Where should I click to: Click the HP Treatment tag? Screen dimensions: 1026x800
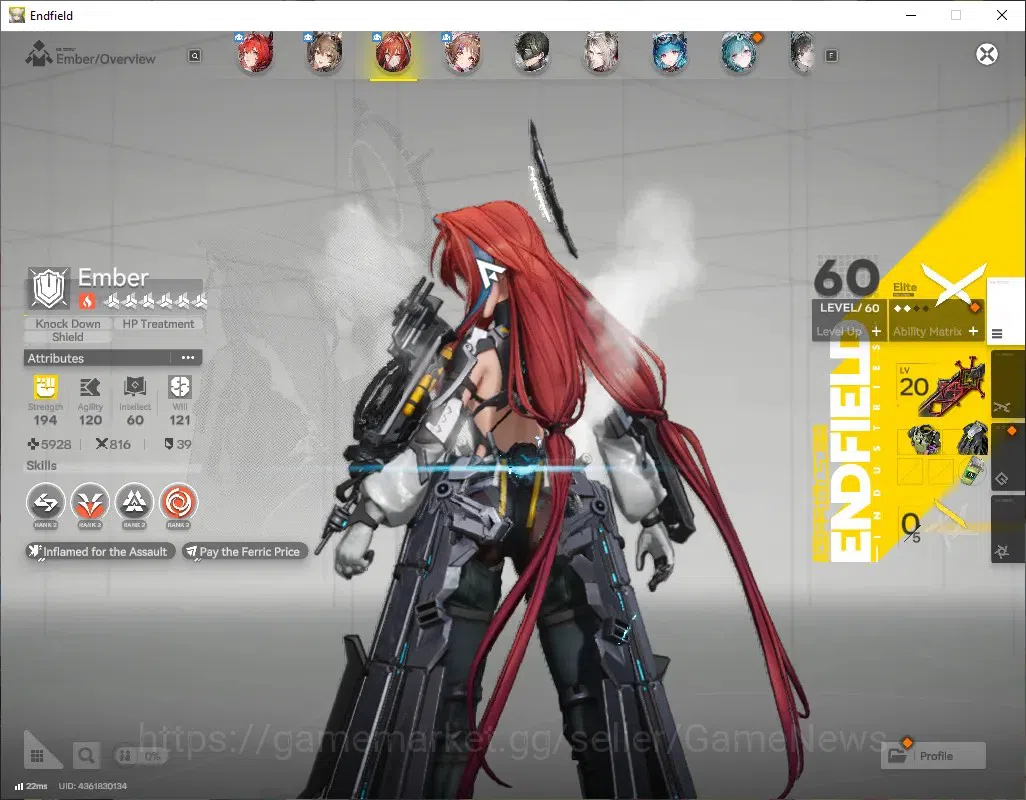pos(158,324)
